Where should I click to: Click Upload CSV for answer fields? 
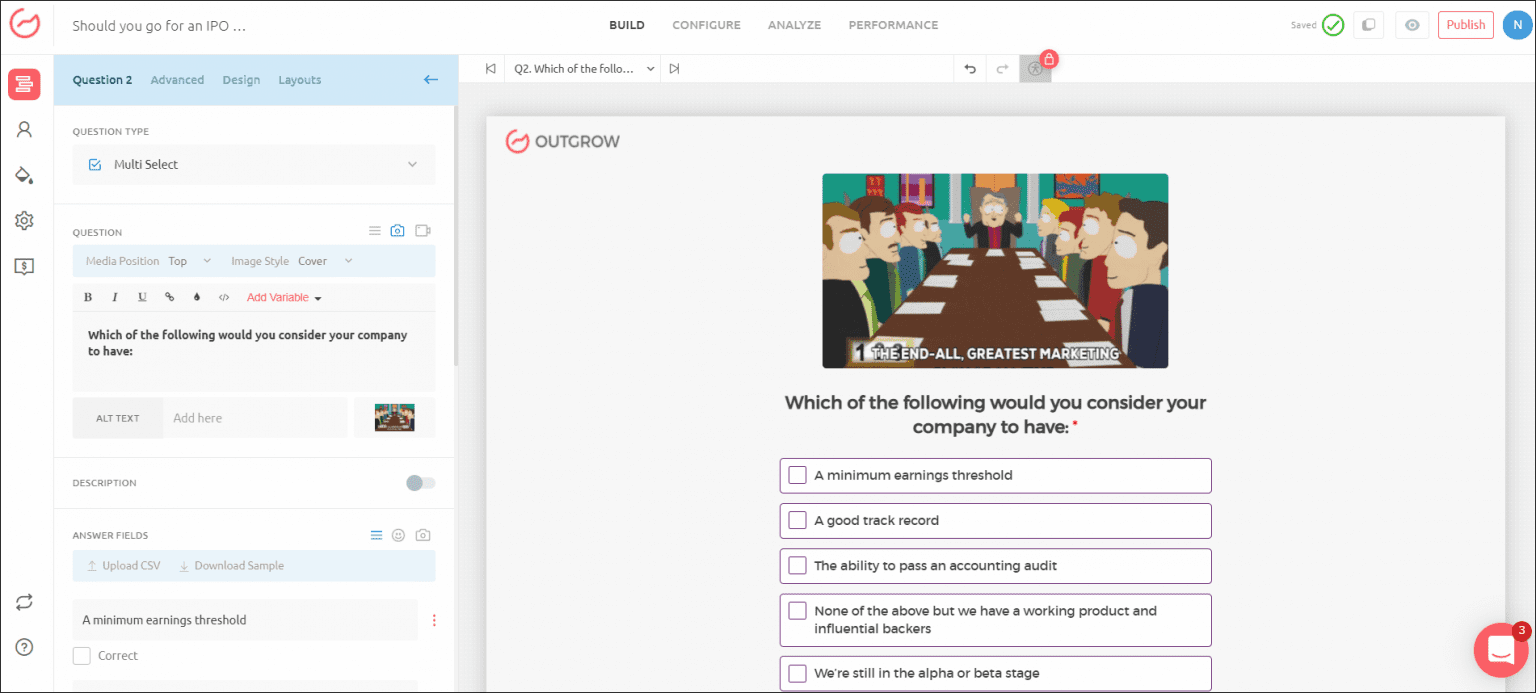(122, 565)
